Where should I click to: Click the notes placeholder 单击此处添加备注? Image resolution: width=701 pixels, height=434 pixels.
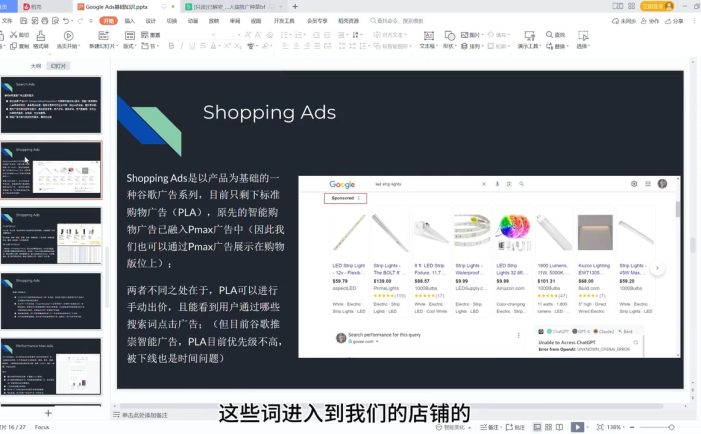point(145,415)
